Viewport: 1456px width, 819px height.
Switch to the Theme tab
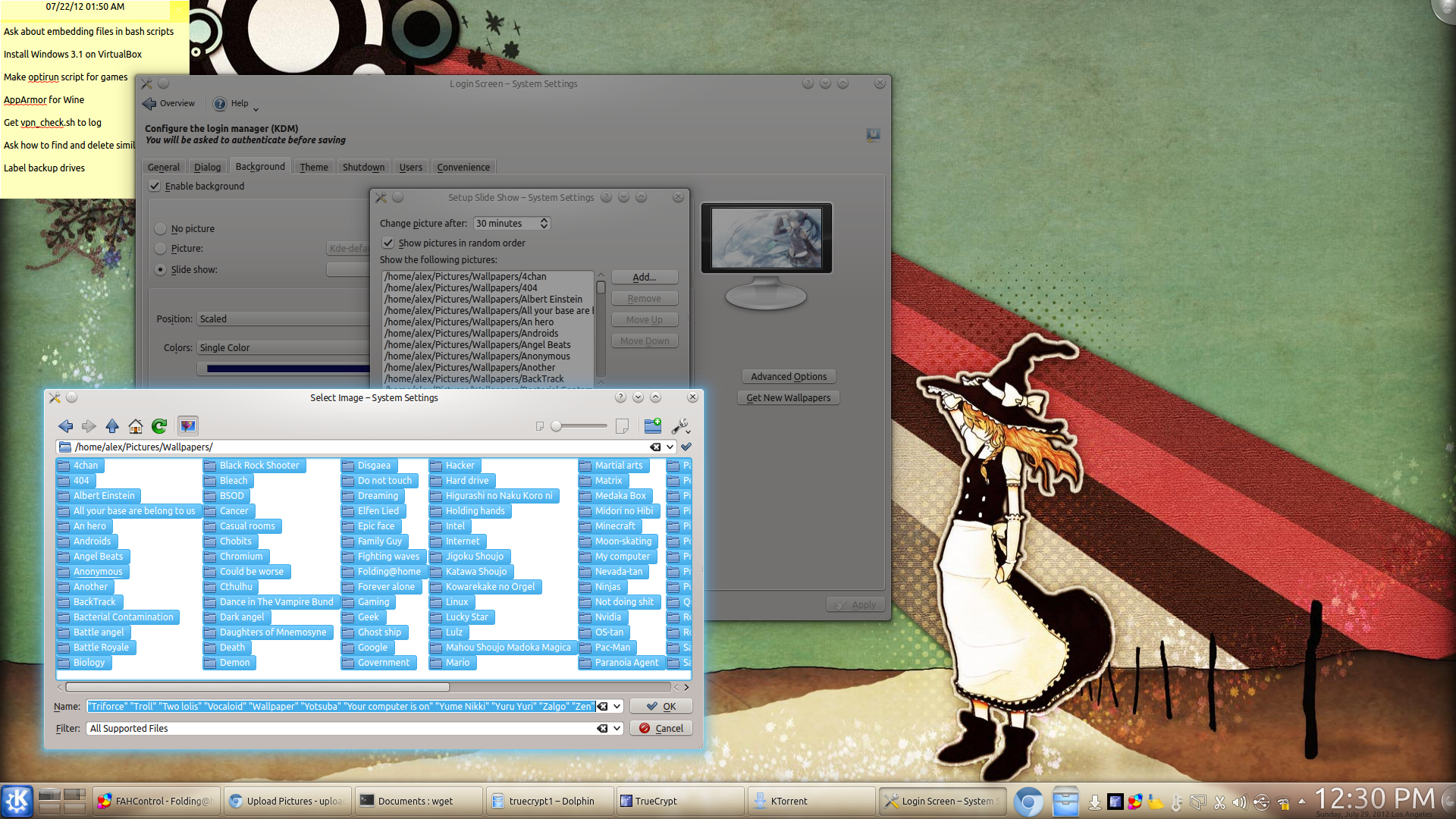coord(314,168)
